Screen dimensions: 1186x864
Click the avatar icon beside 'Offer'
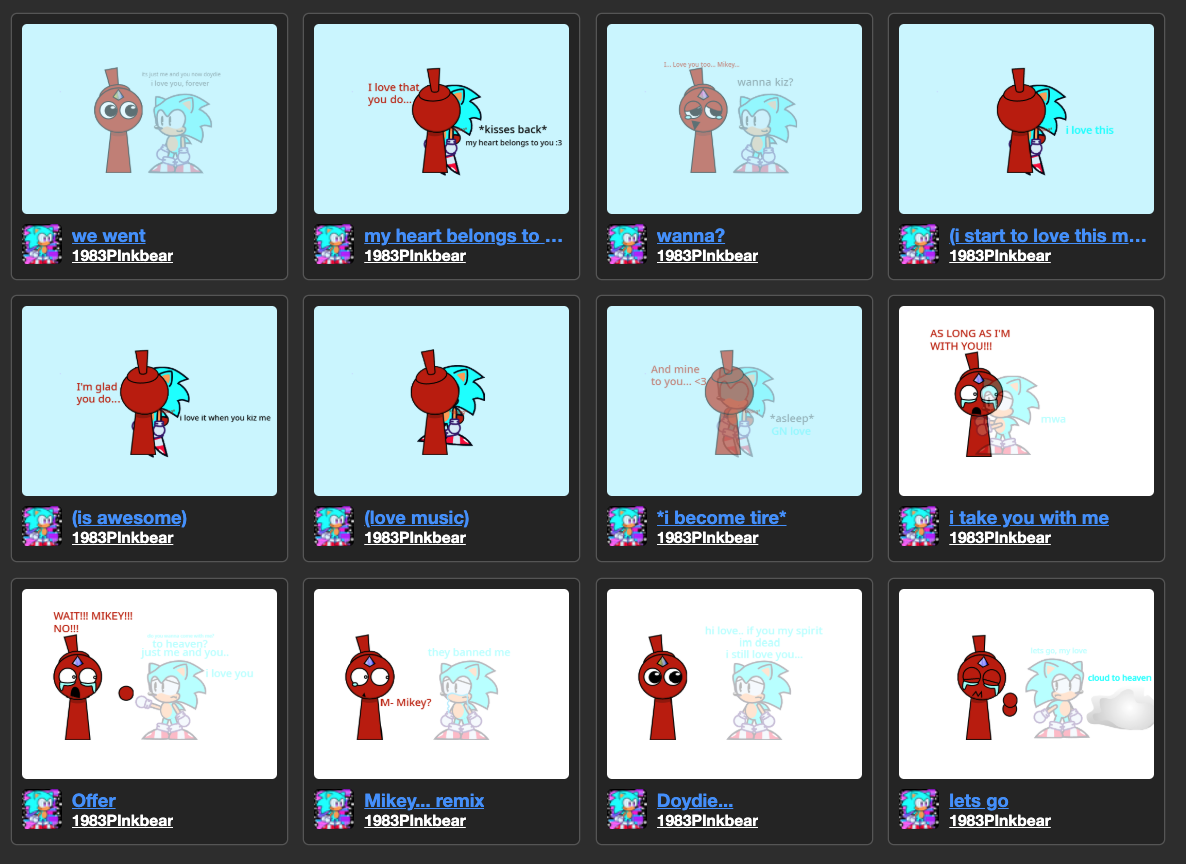(42, 810)
